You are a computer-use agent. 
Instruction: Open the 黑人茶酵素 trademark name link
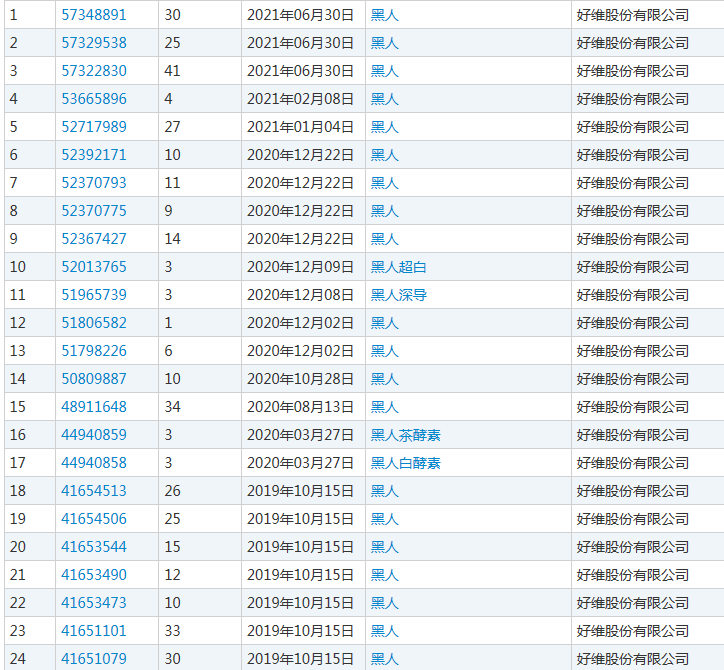click(x=405, y=435)
